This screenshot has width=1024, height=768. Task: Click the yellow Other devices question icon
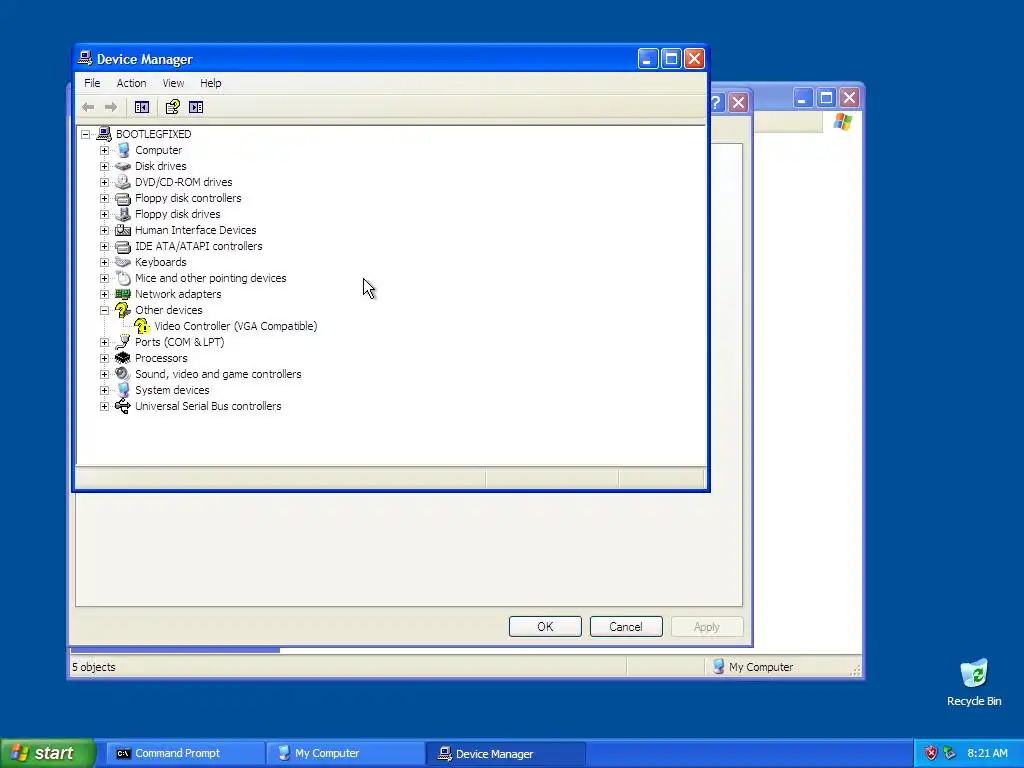click(123, 310)
